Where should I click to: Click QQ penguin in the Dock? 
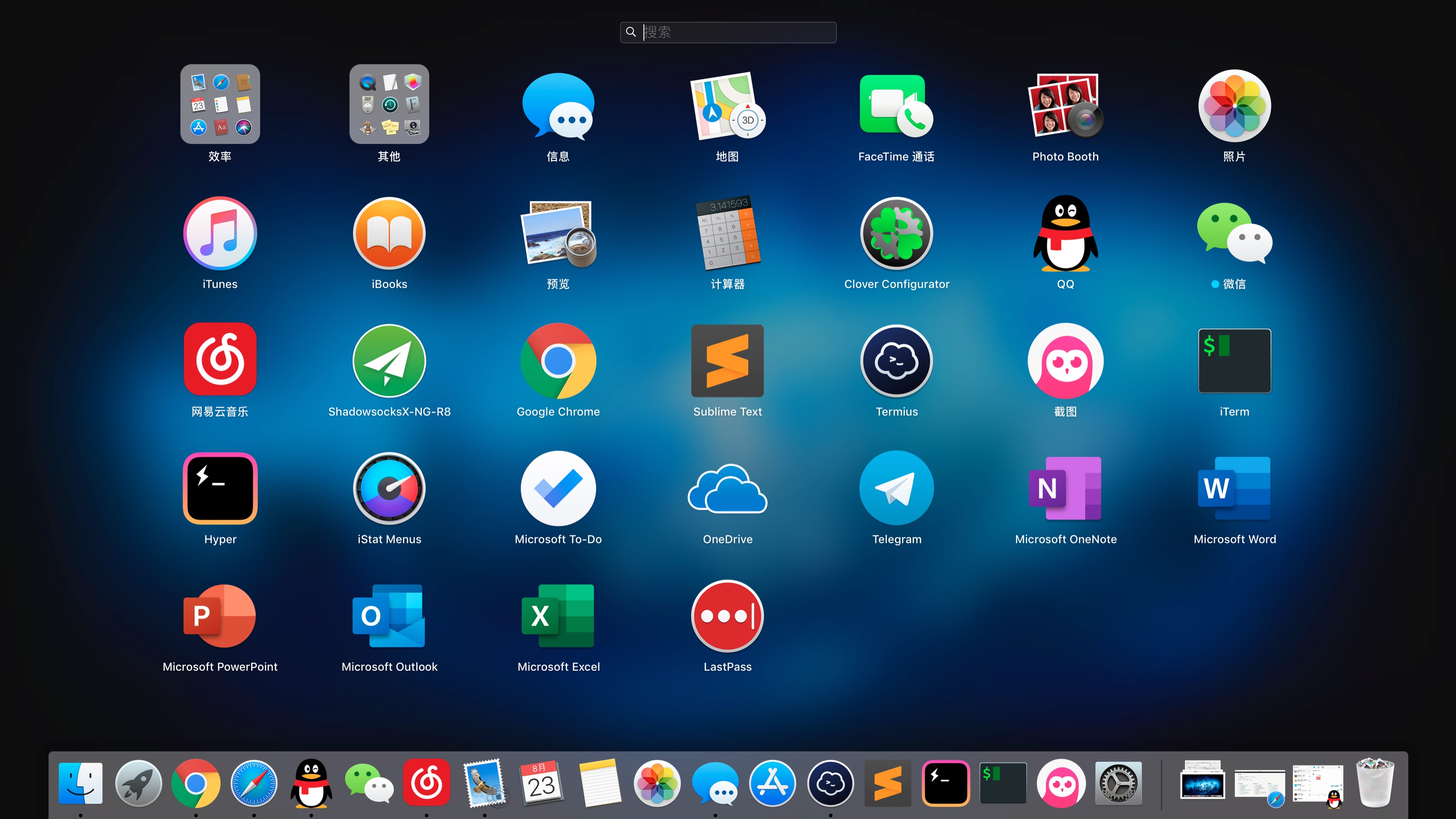click(x=311, y=783)
